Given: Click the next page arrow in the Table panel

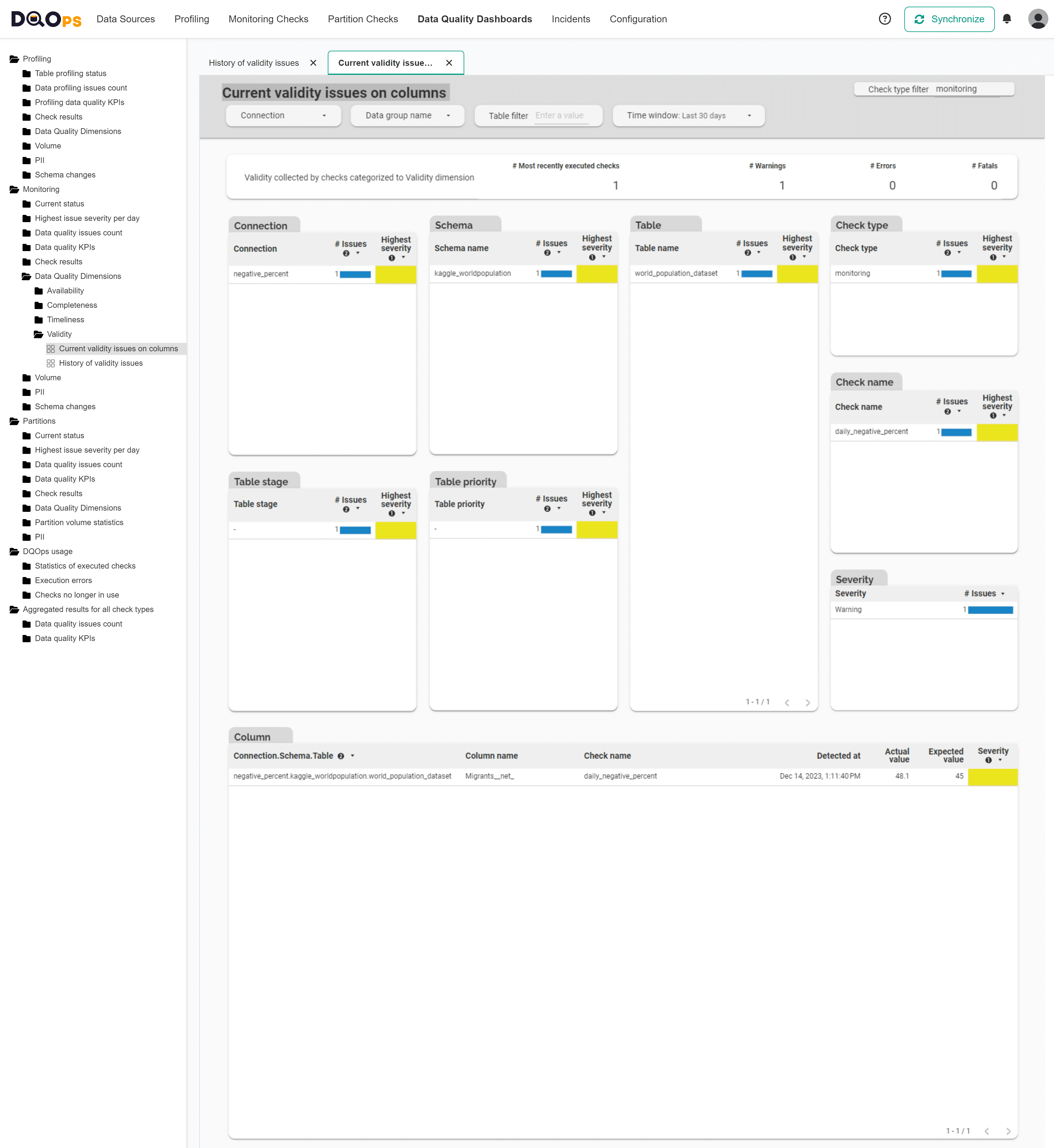Looking at the screenshot, I should click(x=808, y=703).
